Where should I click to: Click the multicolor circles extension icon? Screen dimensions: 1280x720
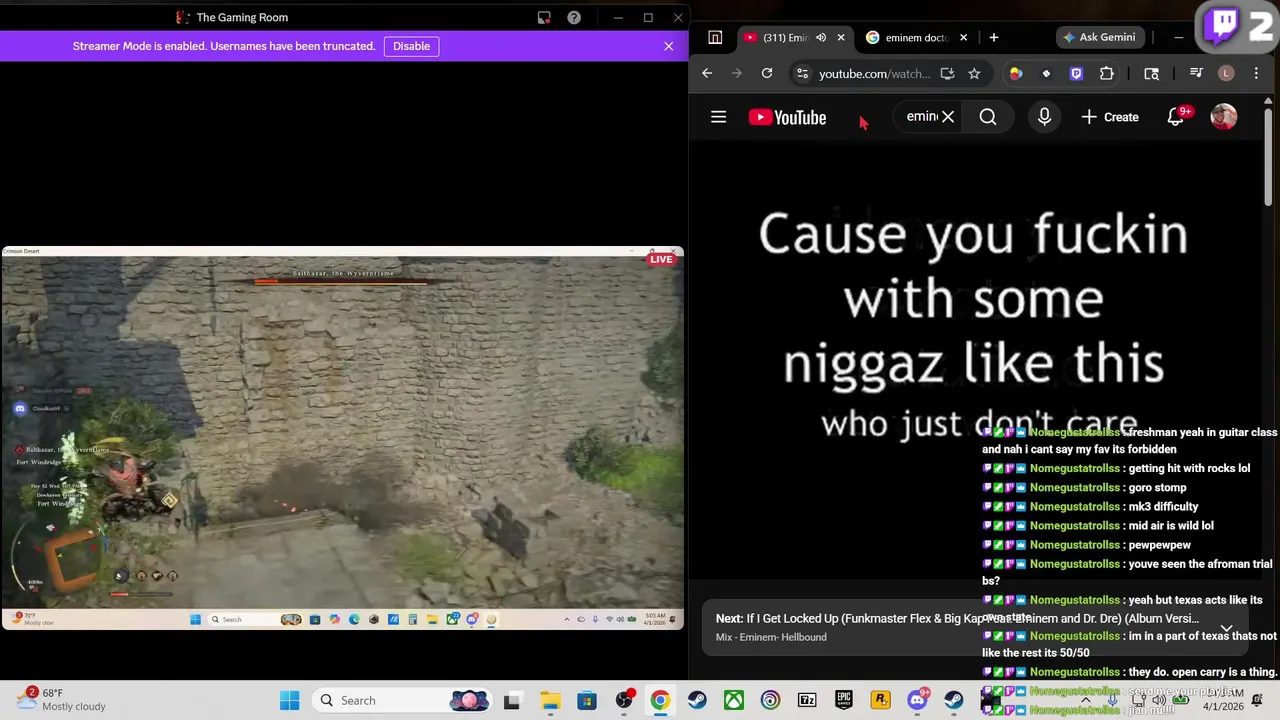pyautogui.click(x=1016, y=73)
